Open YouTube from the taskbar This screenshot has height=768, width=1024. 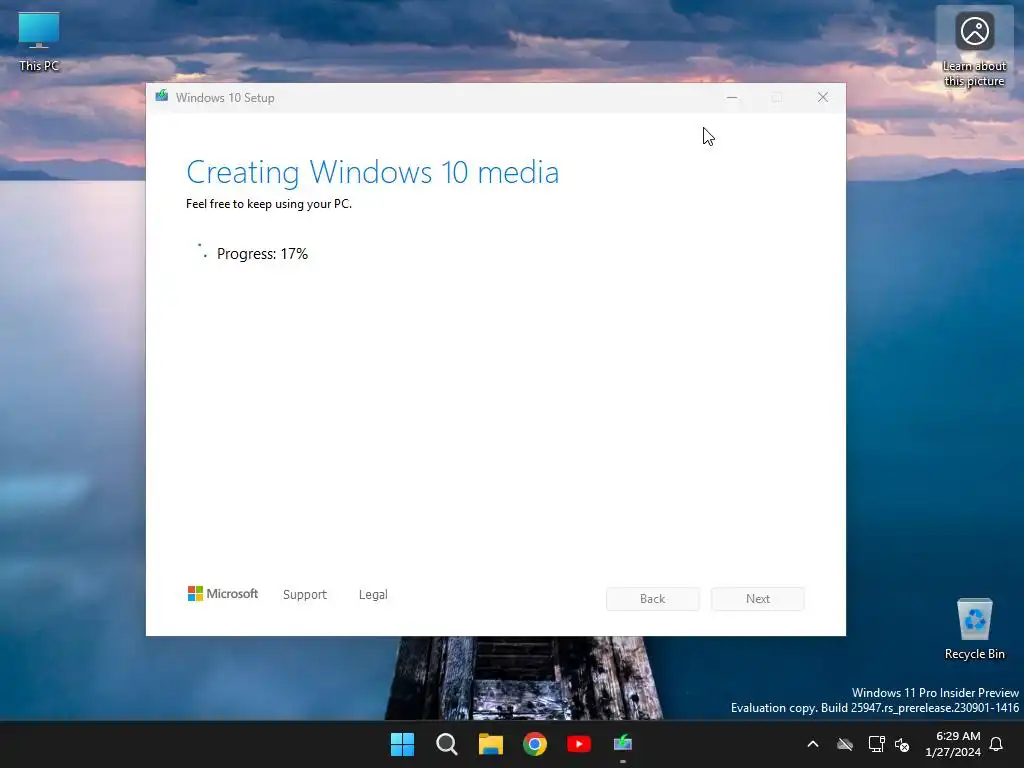pos(579,744)
